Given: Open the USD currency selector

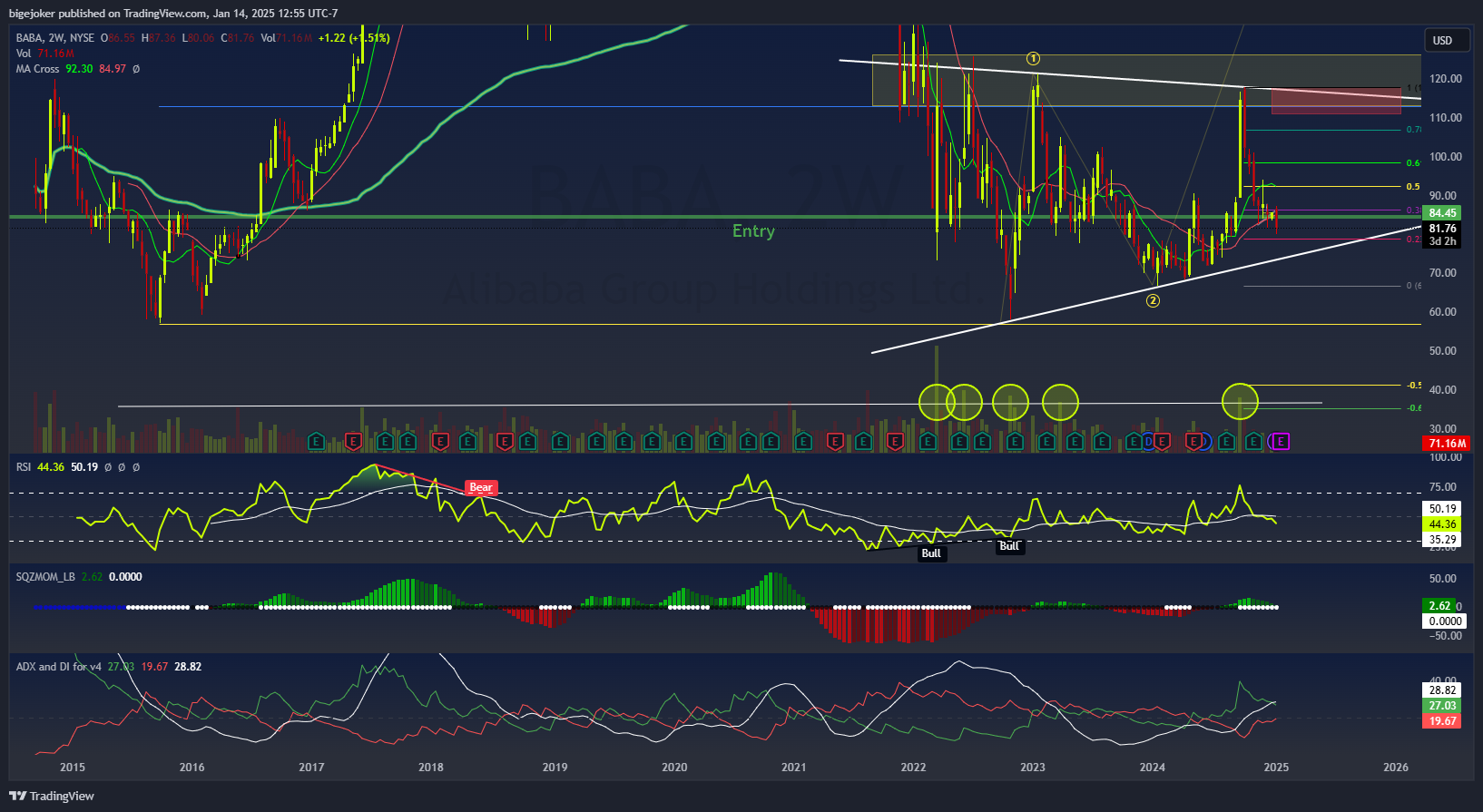Looking at the screenshot, I should (x=1446, y=40).
